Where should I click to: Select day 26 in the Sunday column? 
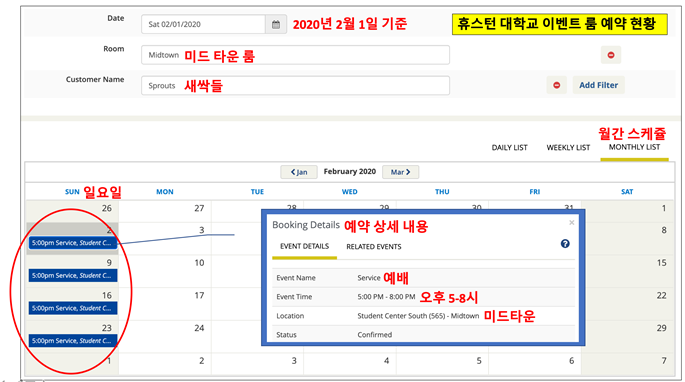[107, 208]
